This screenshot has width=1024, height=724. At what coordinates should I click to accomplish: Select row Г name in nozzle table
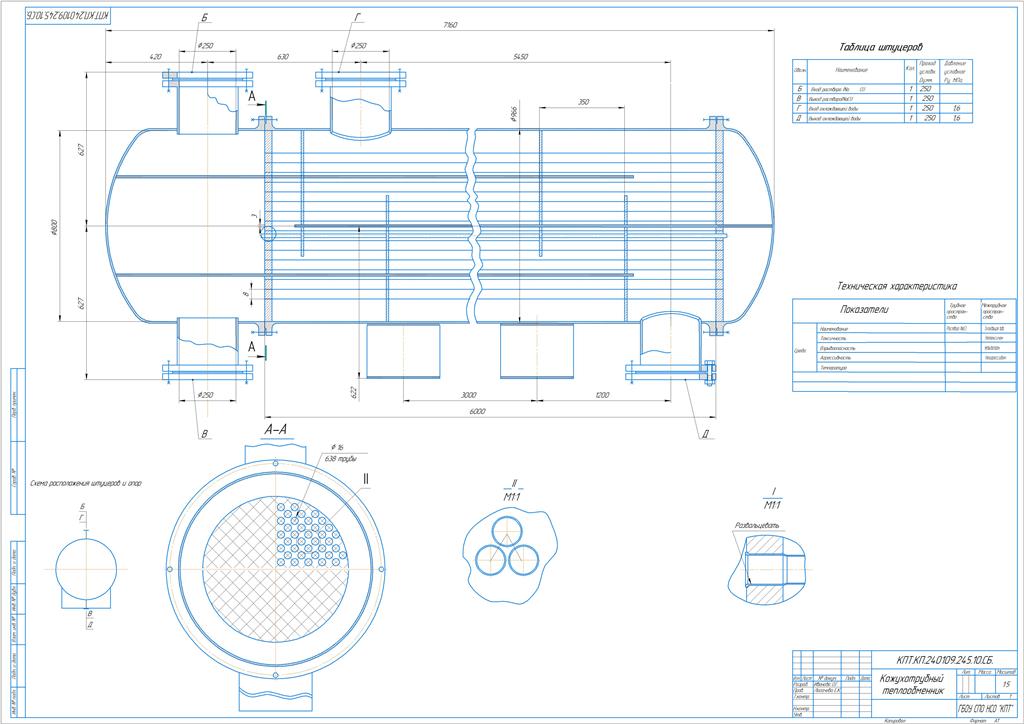tap(833, 108)
